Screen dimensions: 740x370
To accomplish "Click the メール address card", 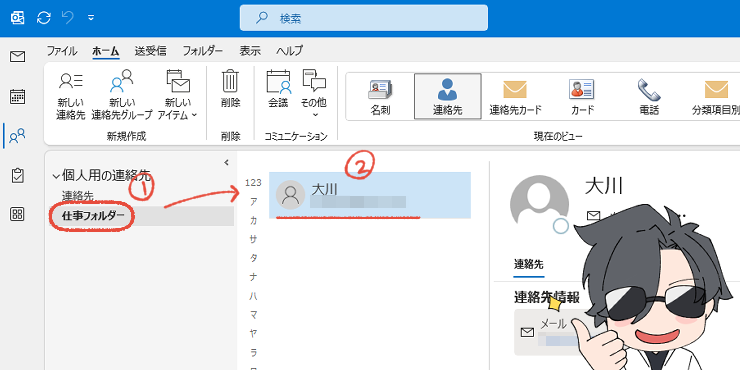I will pos(550,332).
